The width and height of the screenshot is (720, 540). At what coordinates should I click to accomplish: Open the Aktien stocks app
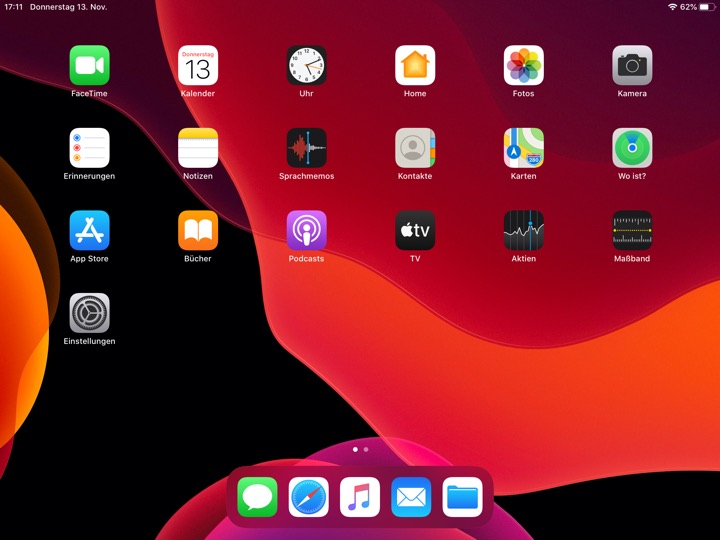(523, 231)
